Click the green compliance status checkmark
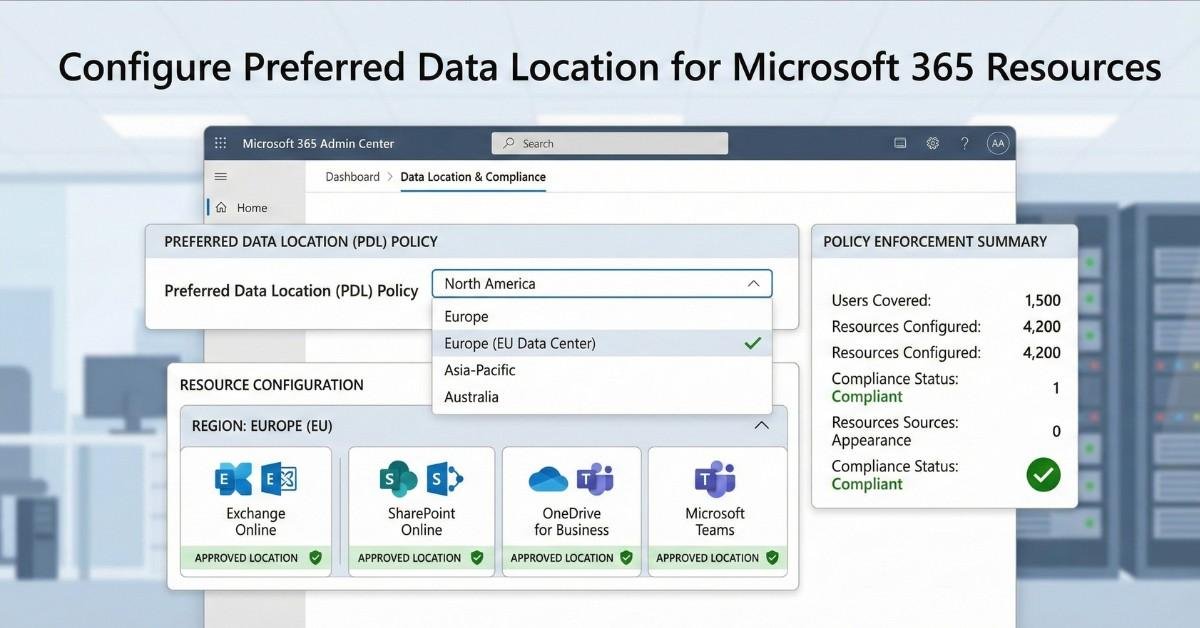 (x=1043, y=475)
